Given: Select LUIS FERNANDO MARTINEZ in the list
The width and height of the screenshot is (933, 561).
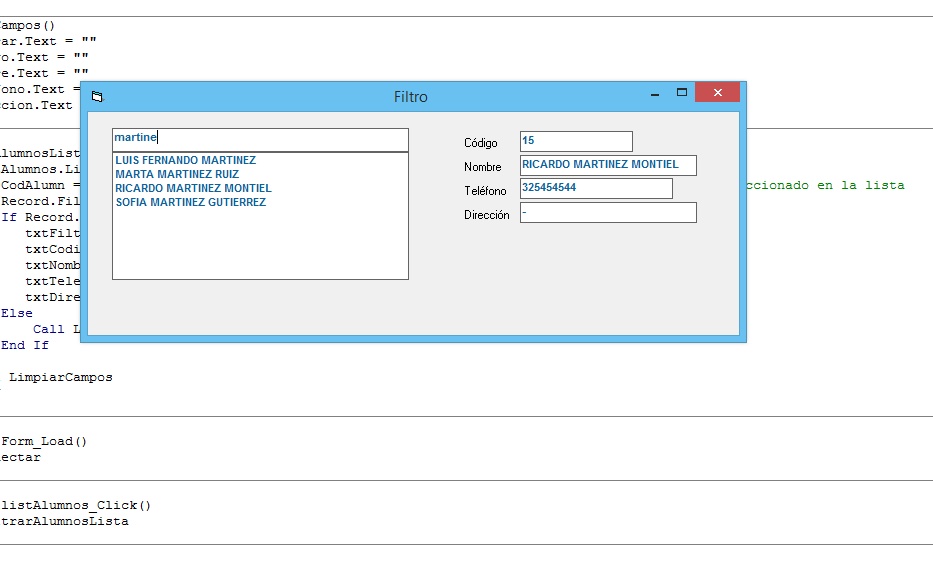Looking at the screenshot, I should point(186,160).
